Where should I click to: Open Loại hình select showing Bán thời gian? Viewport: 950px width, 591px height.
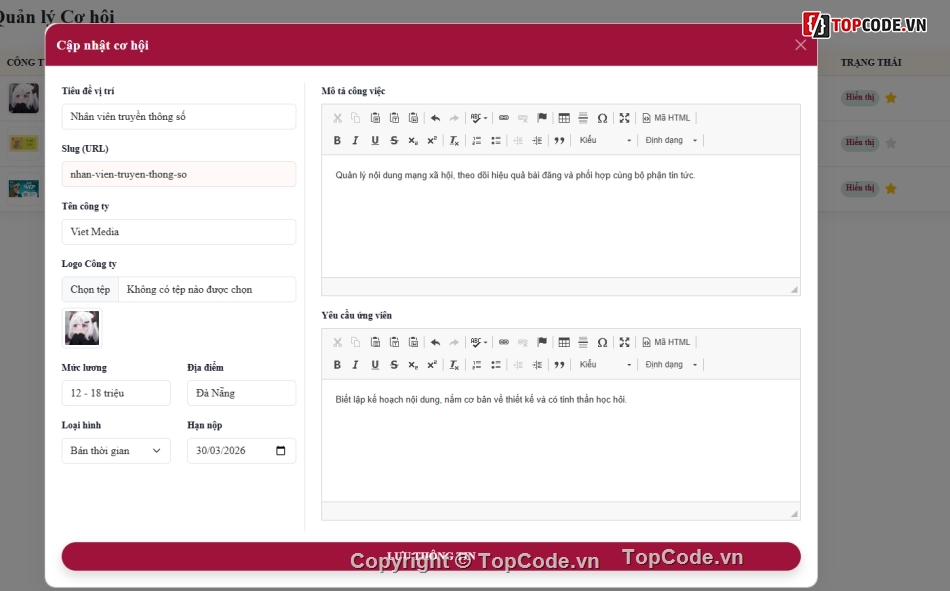tap(116, 451)
